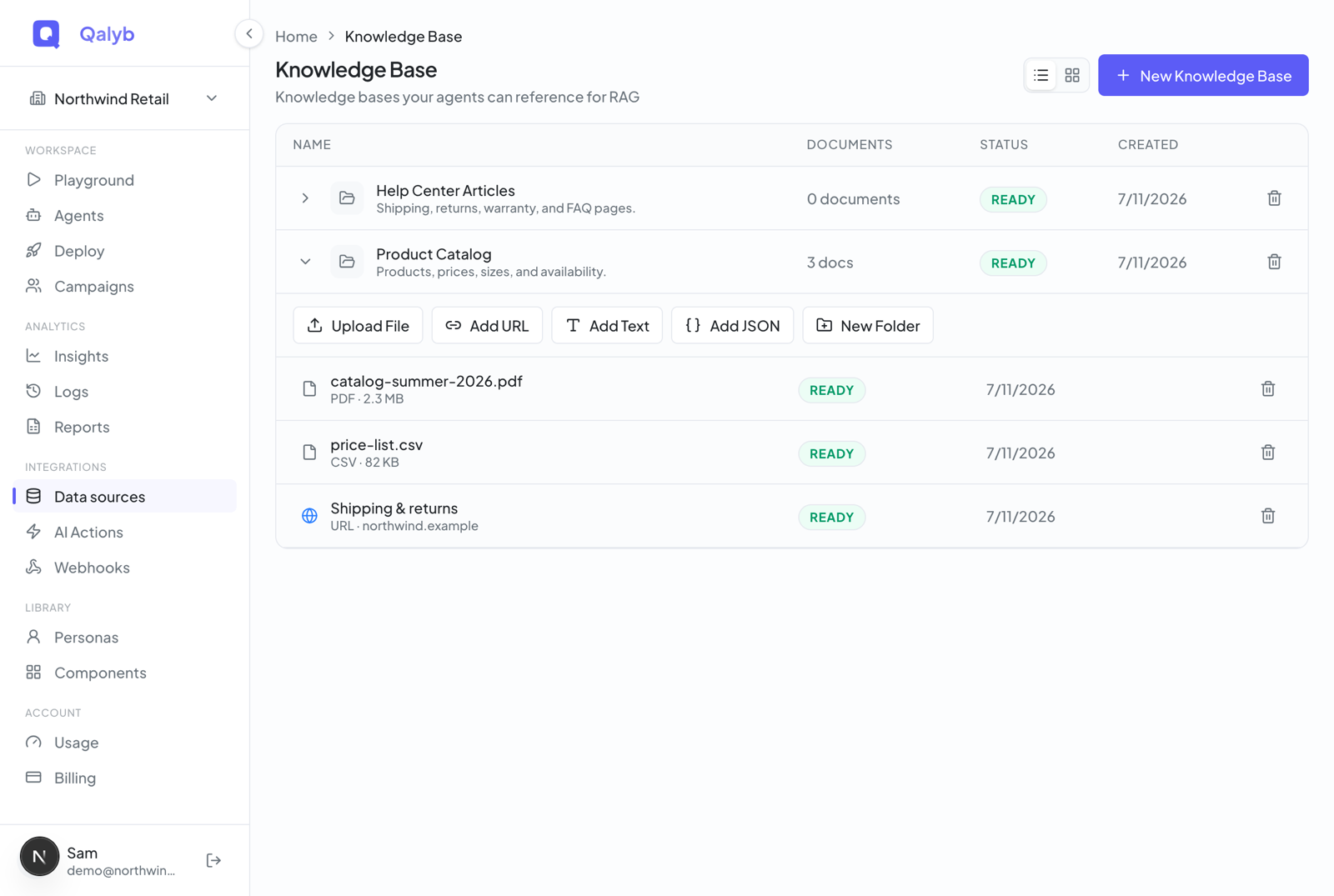Click the STATUS column header
This screenshot has width=1334, height=896.
tap(1004, 145)
